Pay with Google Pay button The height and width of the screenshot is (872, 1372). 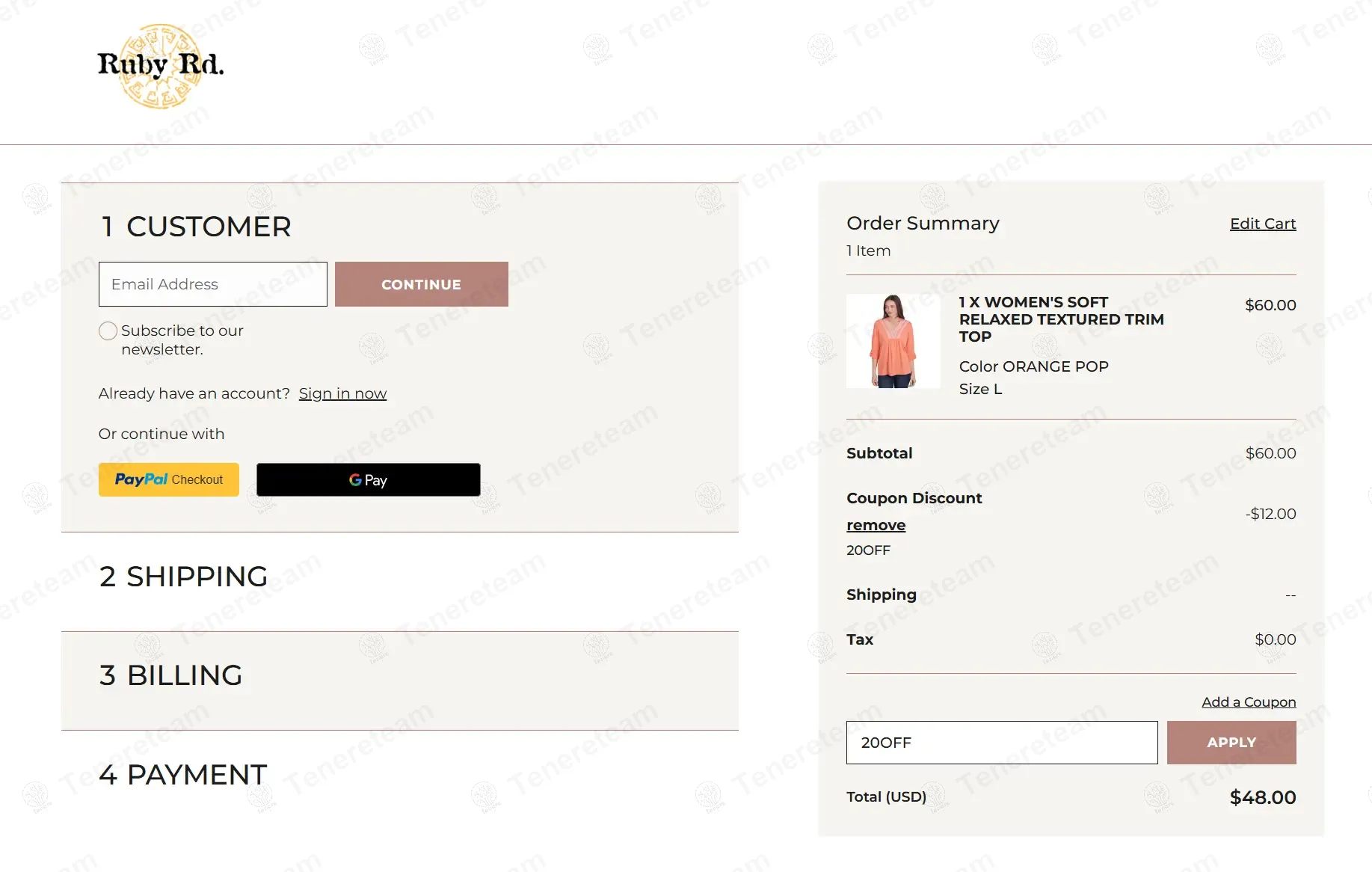click(368, 479)
